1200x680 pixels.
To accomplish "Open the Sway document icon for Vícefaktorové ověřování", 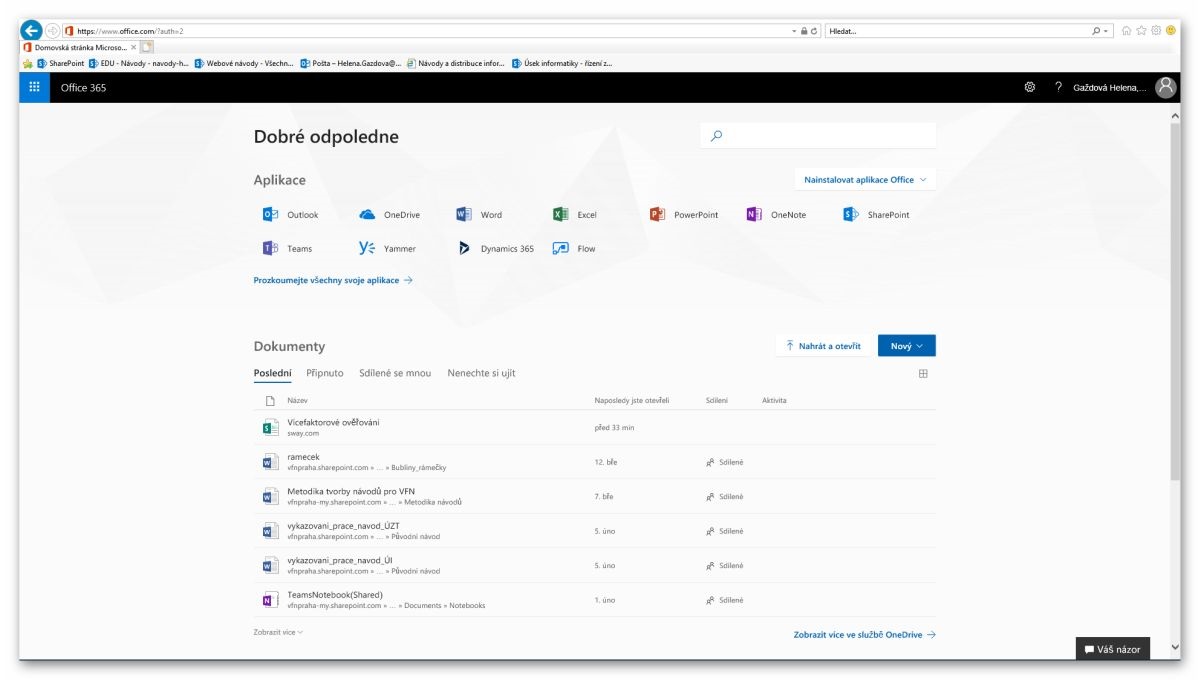I will coord(269,427).
